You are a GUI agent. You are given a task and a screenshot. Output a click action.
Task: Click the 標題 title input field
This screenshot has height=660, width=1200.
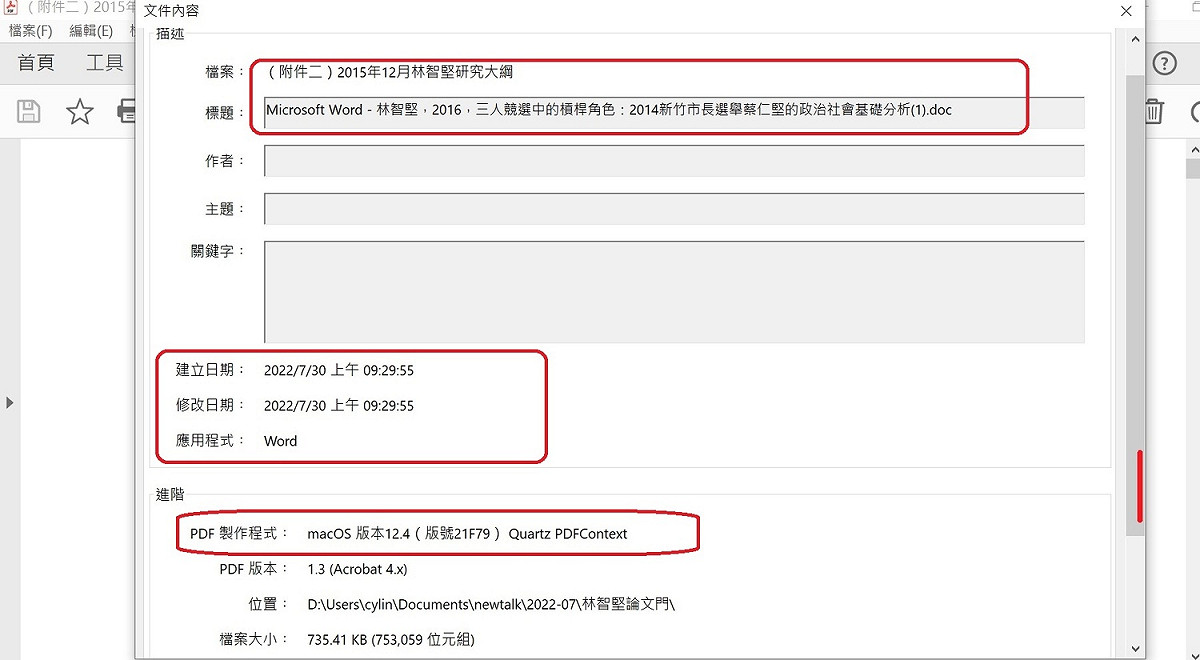coord(674,112)
